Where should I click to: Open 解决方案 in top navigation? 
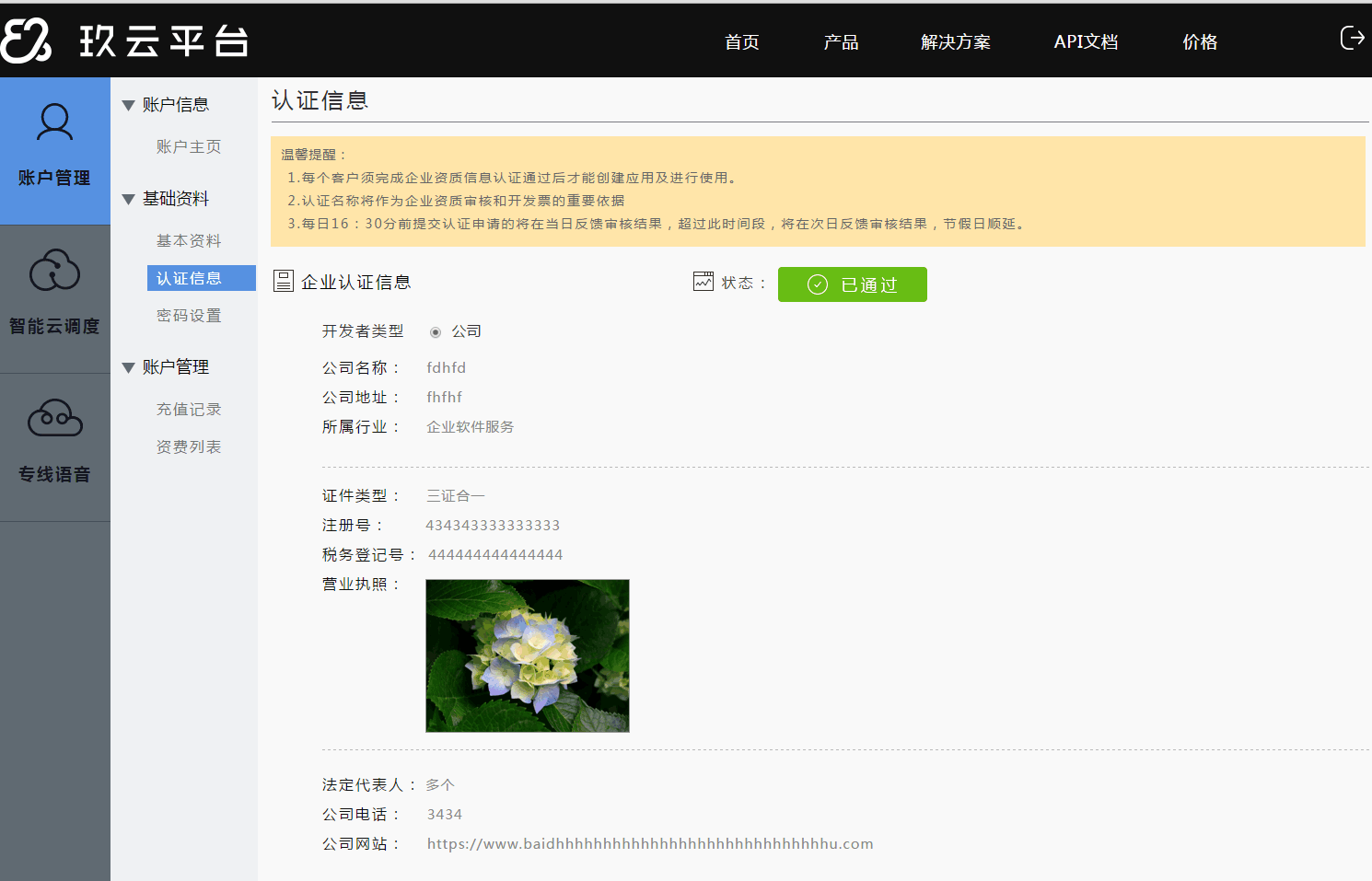click(x=956, y=42)
